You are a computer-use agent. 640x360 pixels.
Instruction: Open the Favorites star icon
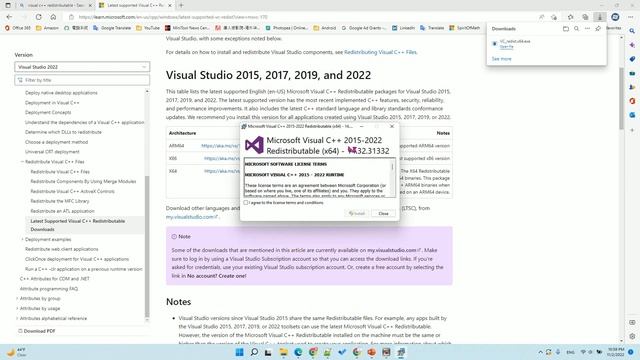pos(571,17)
